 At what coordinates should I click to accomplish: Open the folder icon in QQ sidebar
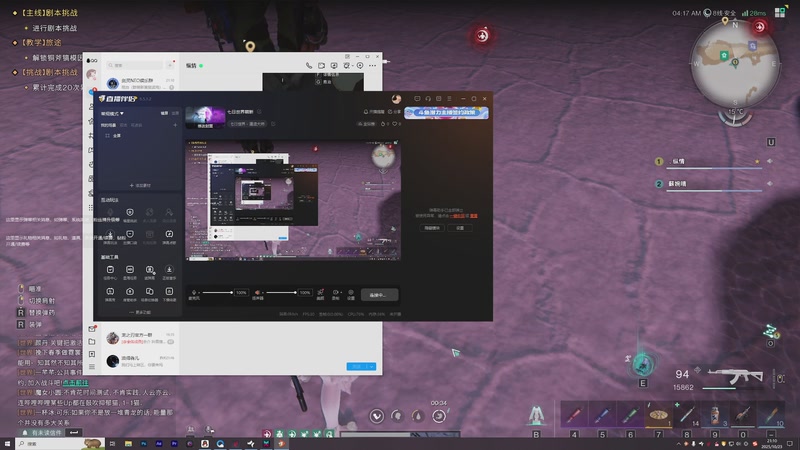coord(92,342)
